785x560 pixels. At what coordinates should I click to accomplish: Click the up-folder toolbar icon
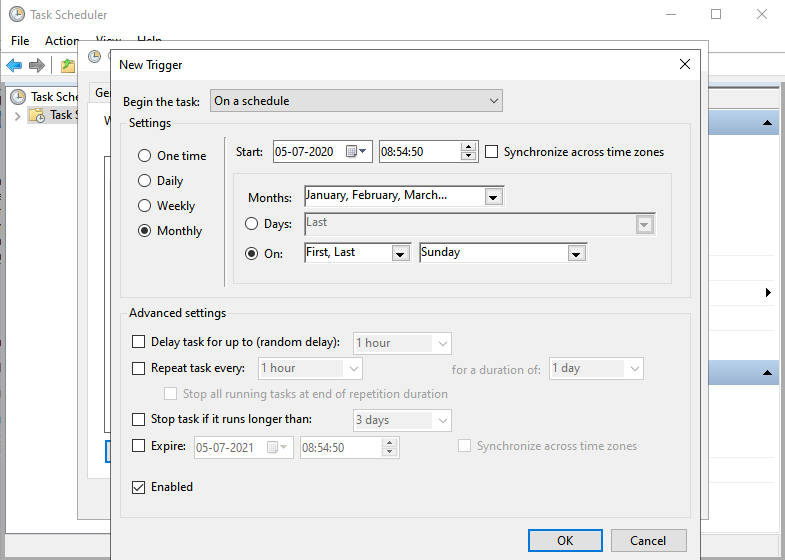[67, 65]
